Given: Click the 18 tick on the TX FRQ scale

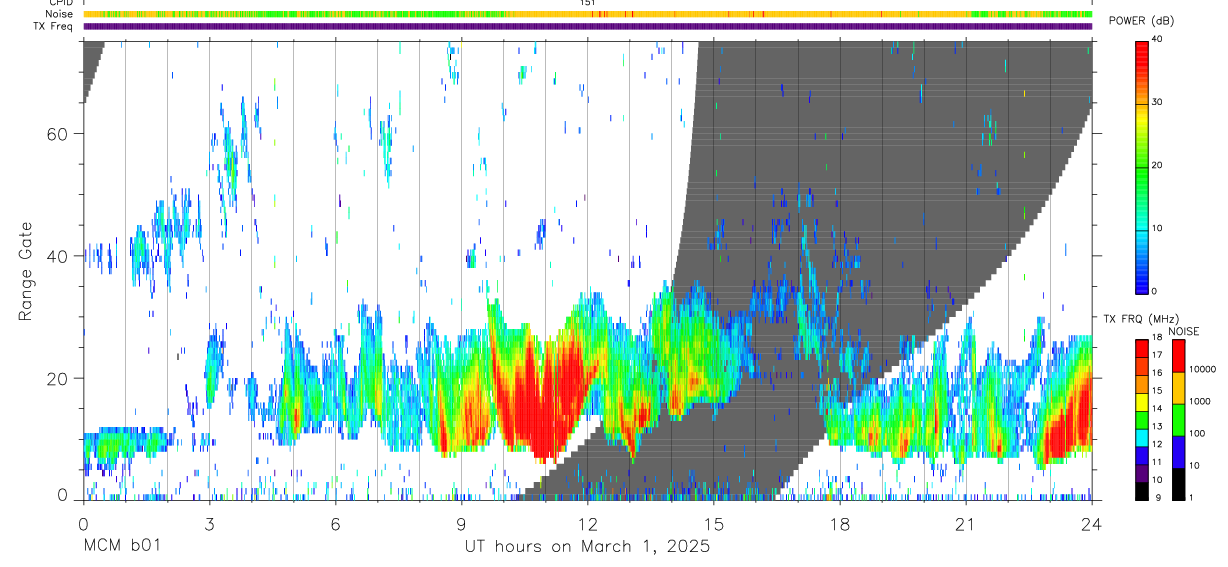Looking at the screenshot, I should click(x=1159, y=338).
